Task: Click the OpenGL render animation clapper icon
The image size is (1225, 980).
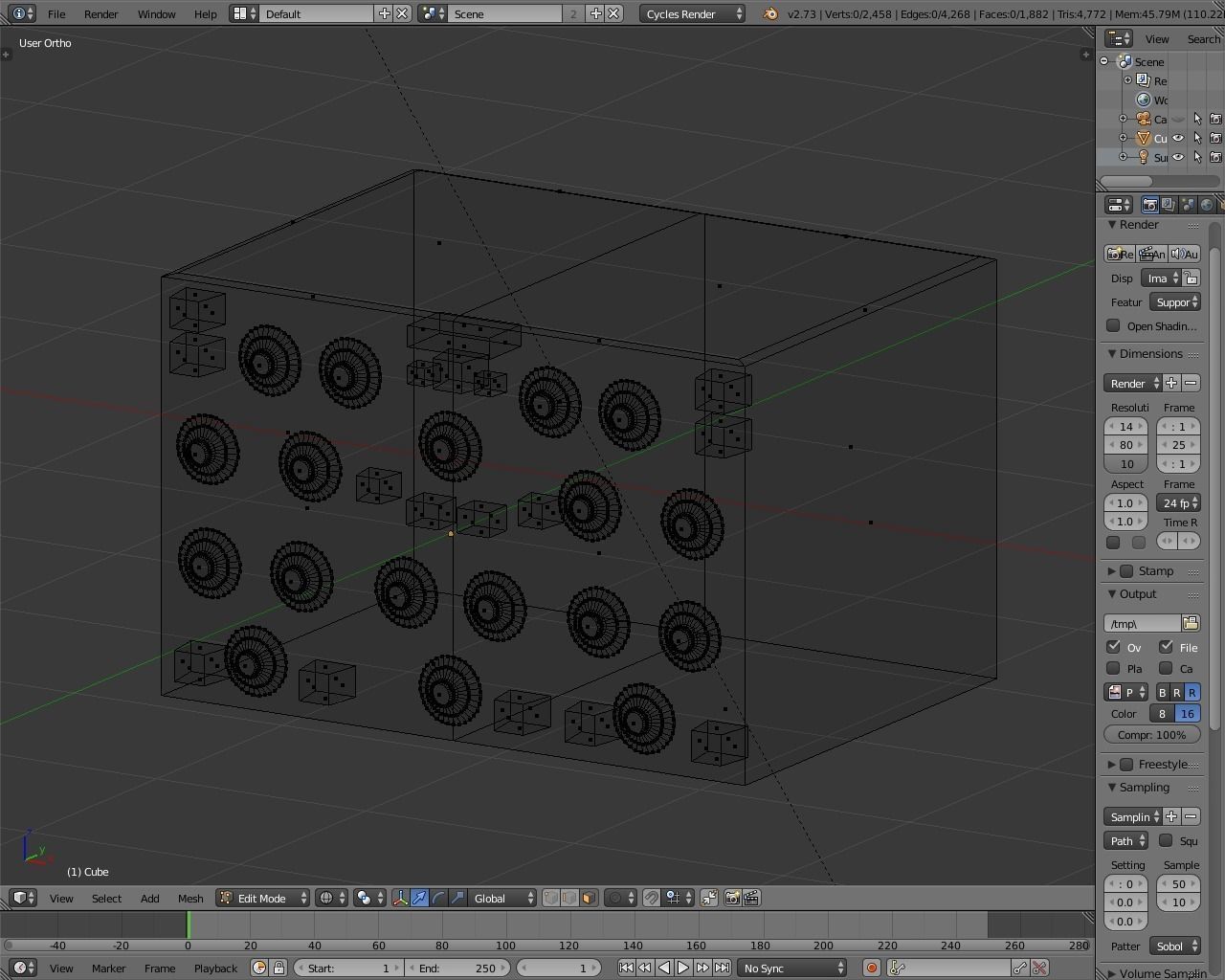Action: (x=751, y=898)
